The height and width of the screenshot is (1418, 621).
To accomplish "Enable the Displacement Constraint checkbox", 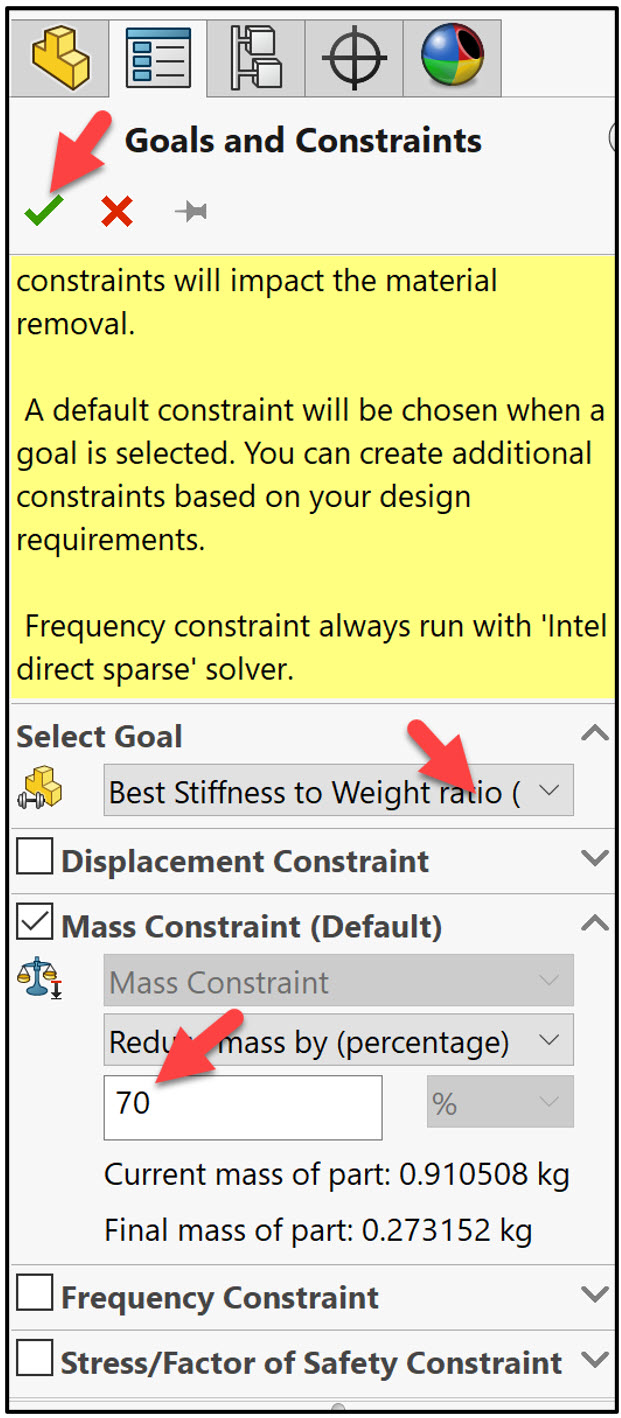I will (35, 860).
